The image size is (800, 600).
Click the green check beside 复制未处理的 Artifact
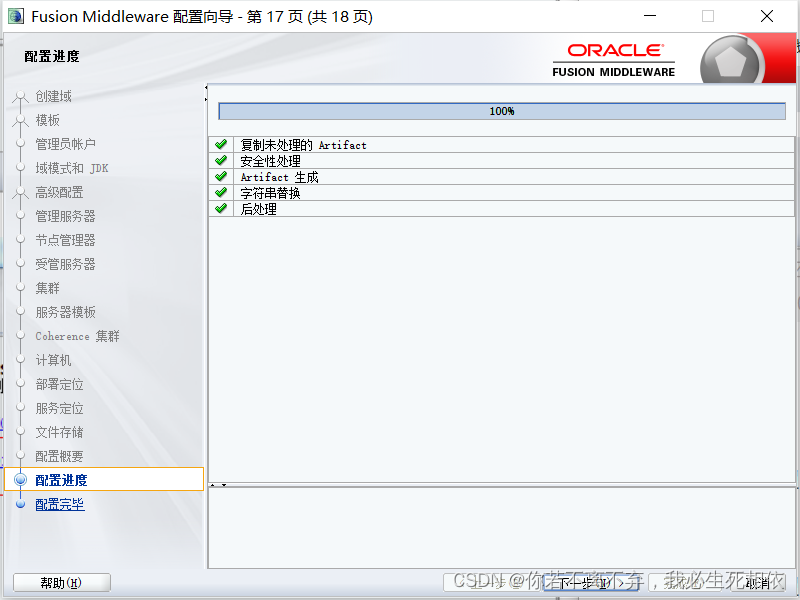coord(221,144)
